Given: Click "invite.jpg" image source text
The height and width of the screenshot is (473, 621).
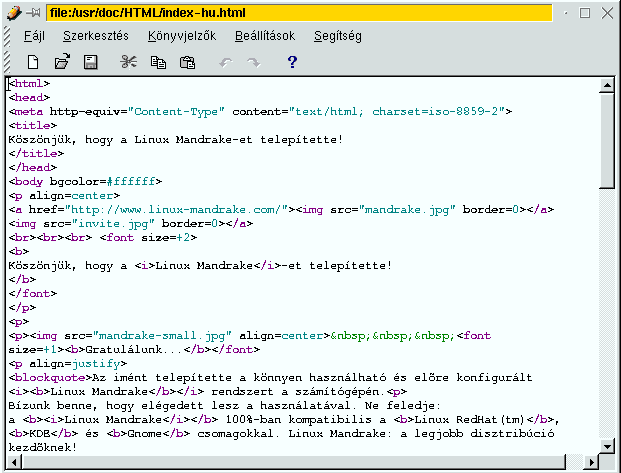Looking at the screenshot, I should click(113, 224).
